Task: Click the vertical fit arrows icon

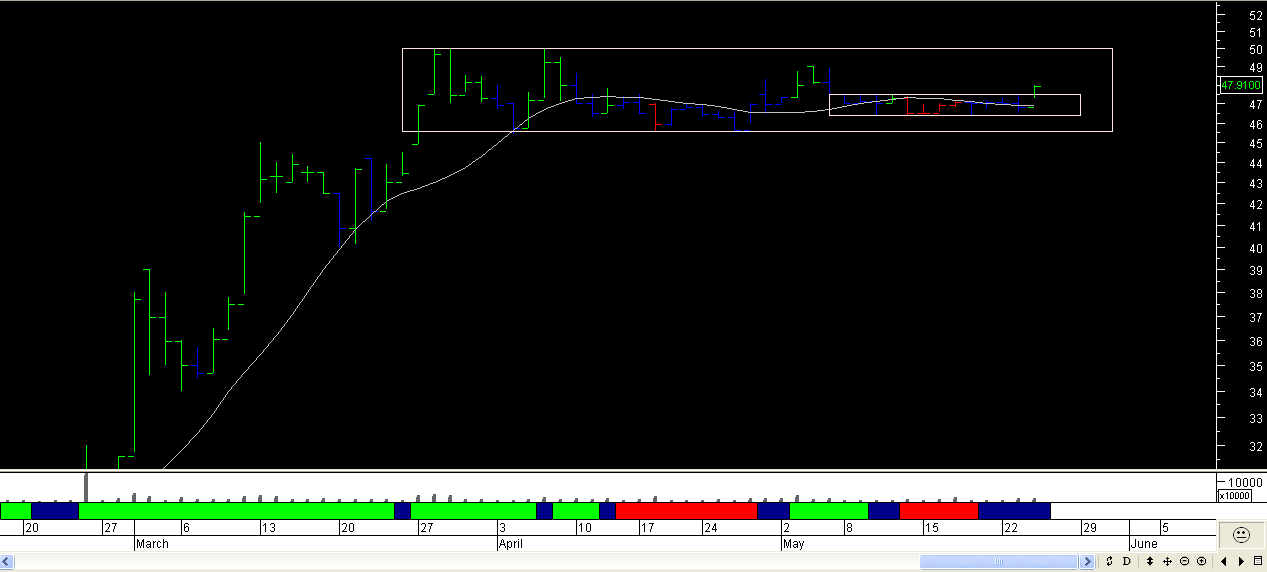Action: (x=1151, y=561)
